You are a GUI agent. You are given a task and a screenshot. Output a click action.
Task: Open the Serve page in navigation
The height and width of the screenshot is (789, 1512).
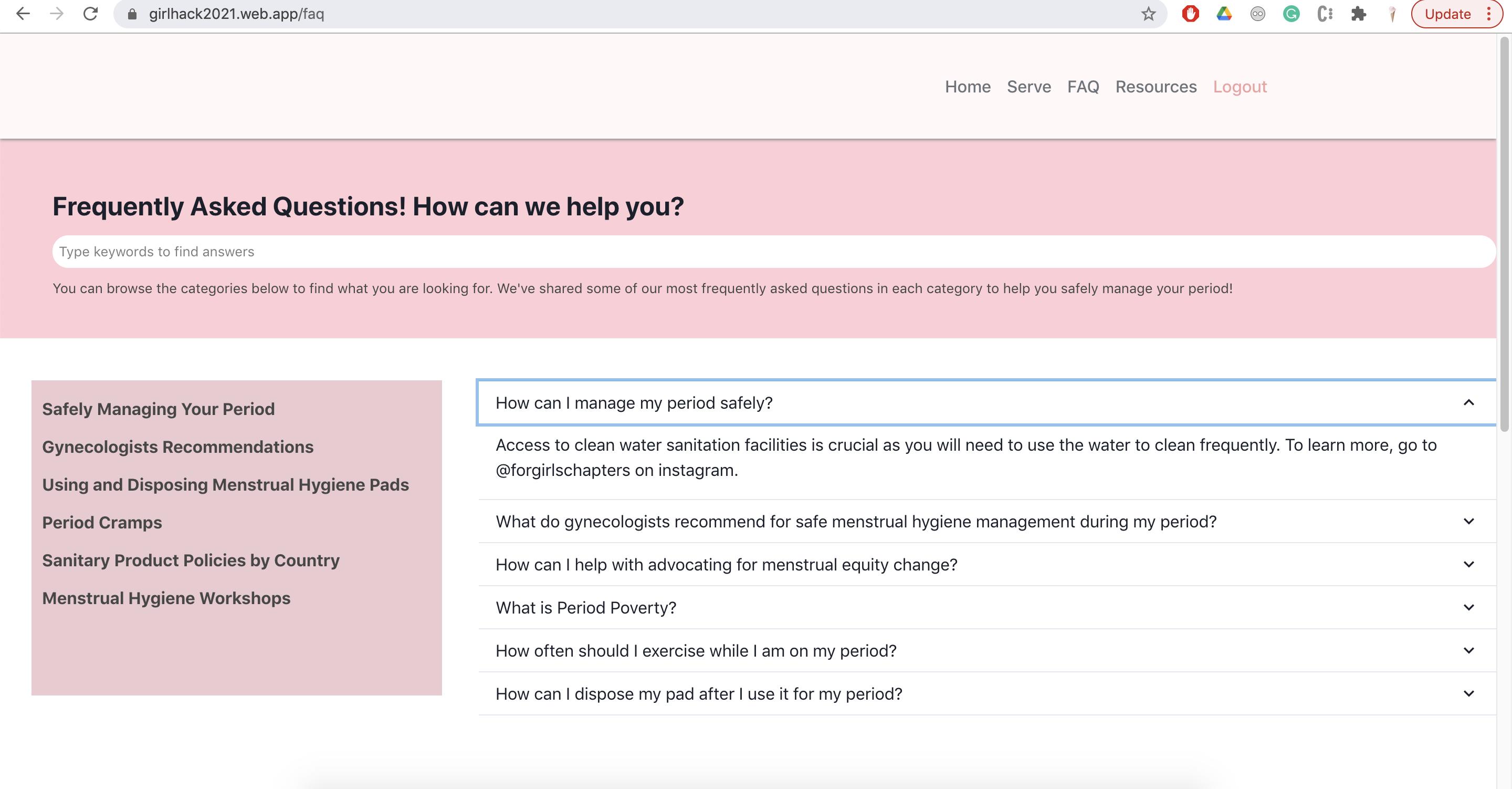click(1028, 86)
